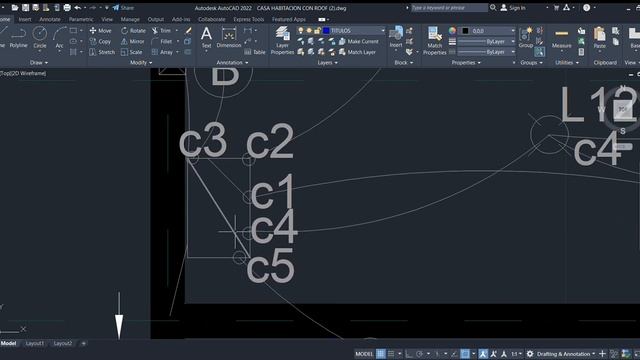The height and width of the screenshot is (360, 640).
Task: Click the Share button
Action: [x=123, y=7]
